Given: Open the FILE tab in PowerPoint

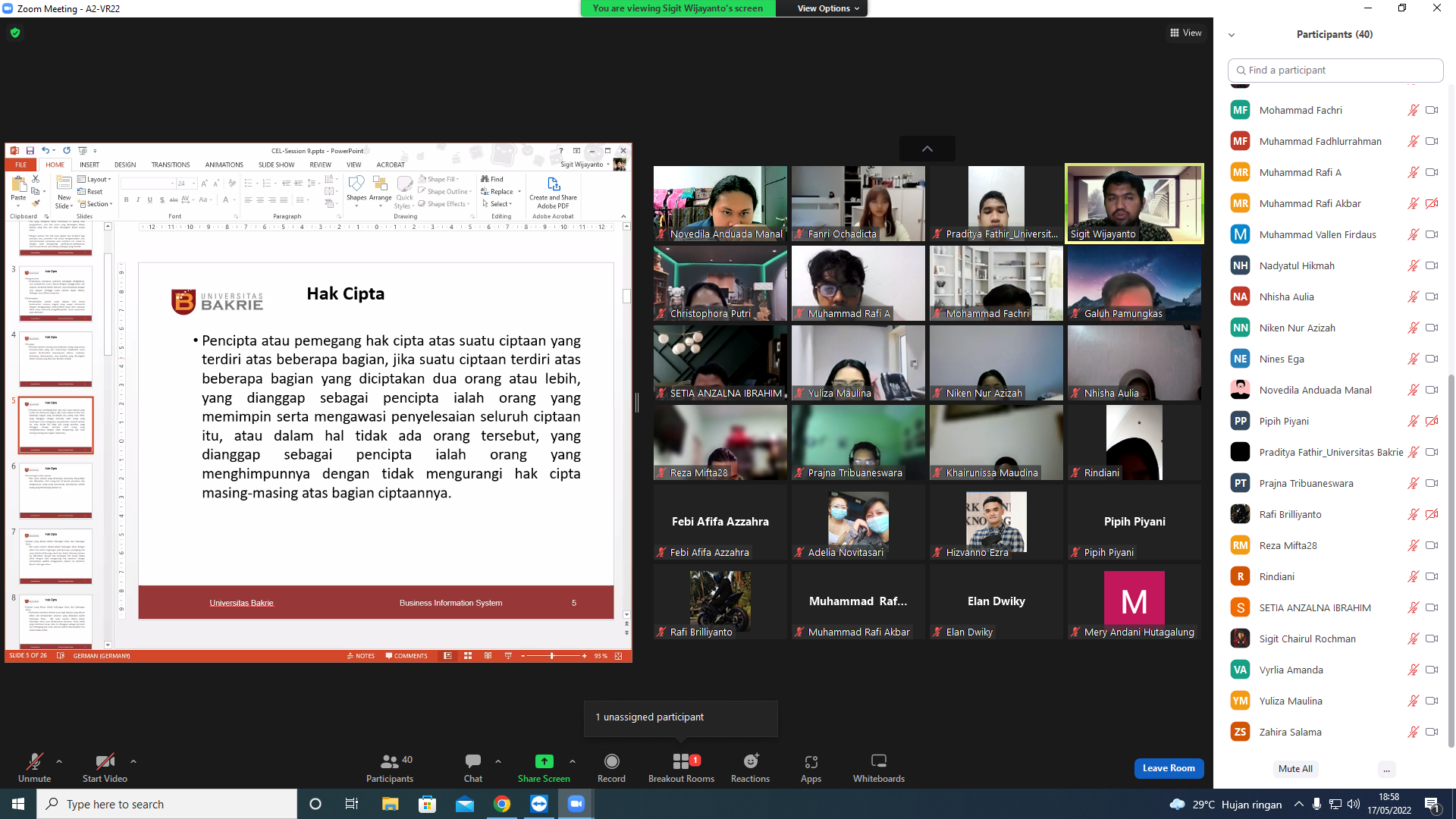Looking at the screenshot, I should (x=21, y=165).
